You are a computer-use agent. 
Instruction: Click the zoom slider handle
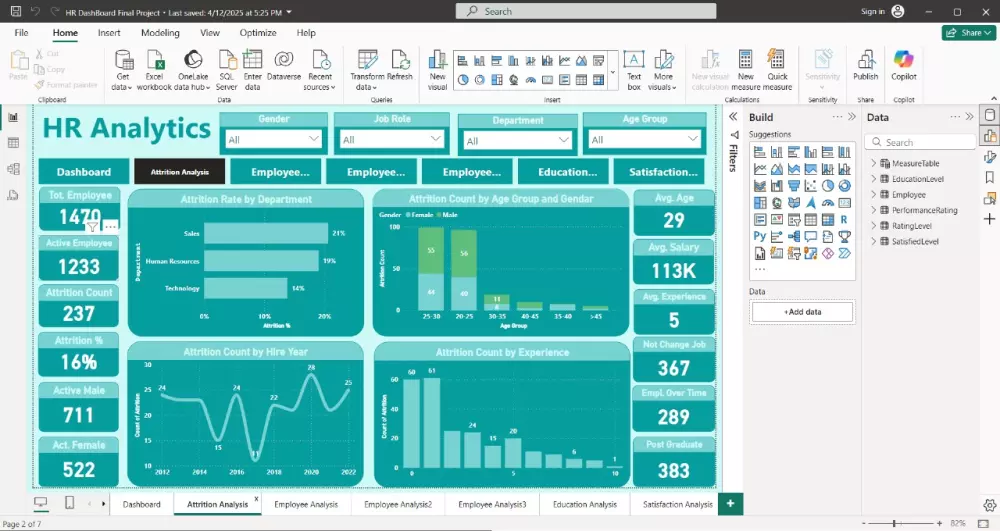pos(894,523)
